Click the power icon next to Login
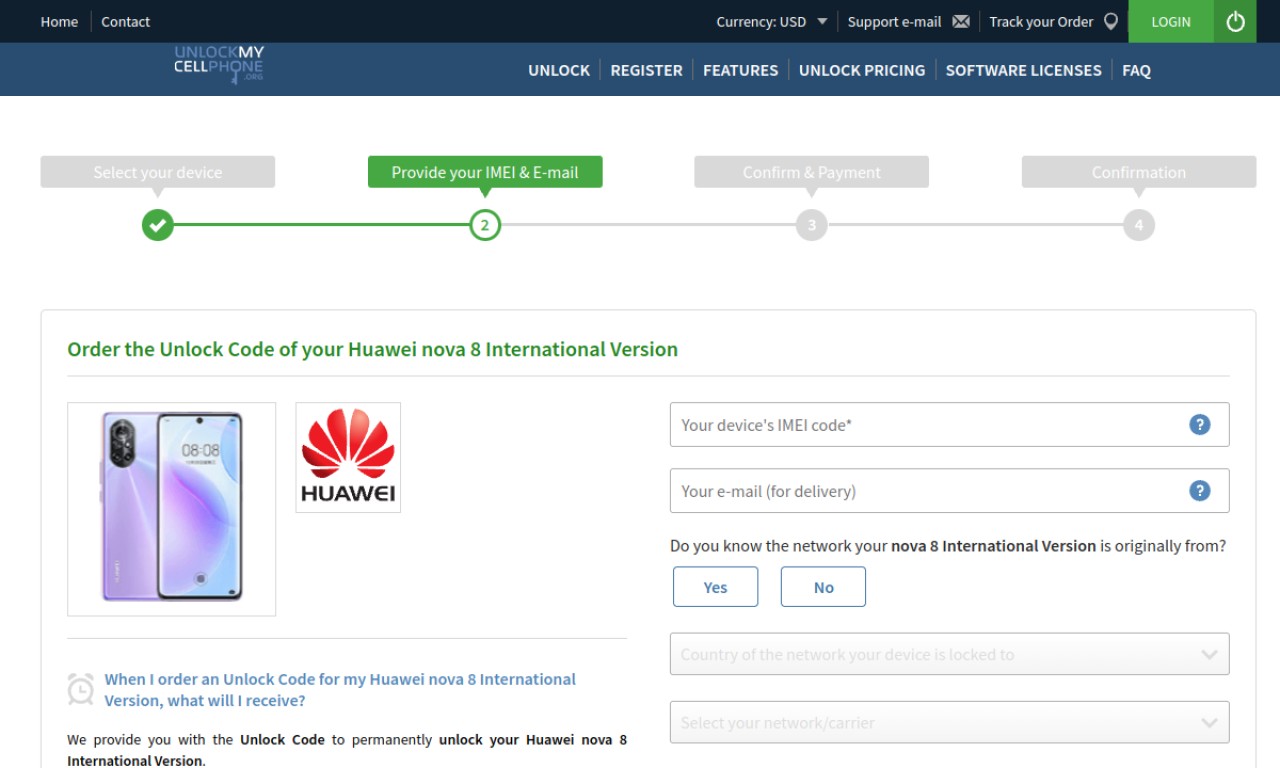The width and height of the screenshot is (1280, 768). click(1235, 21)
